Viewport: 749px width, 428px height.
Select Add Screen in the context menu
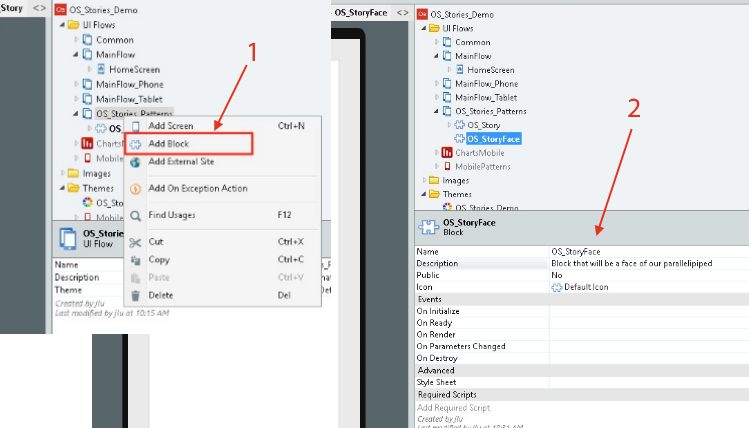171,126
